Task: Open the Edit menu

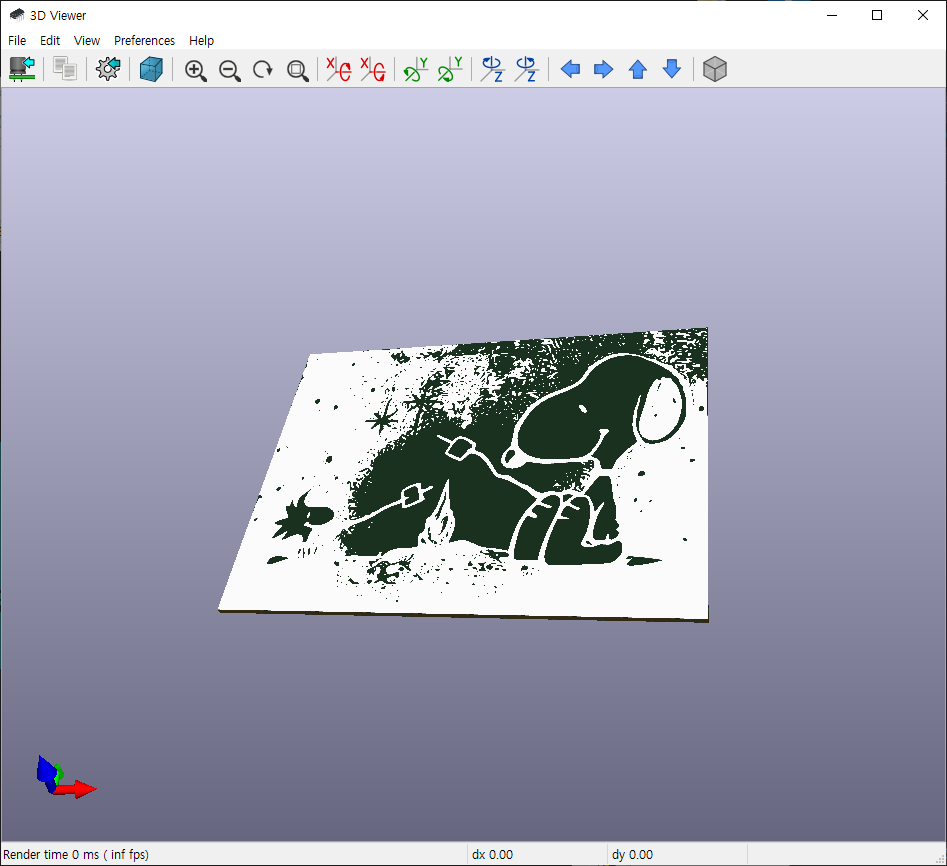Action: [x=50, y=40]
